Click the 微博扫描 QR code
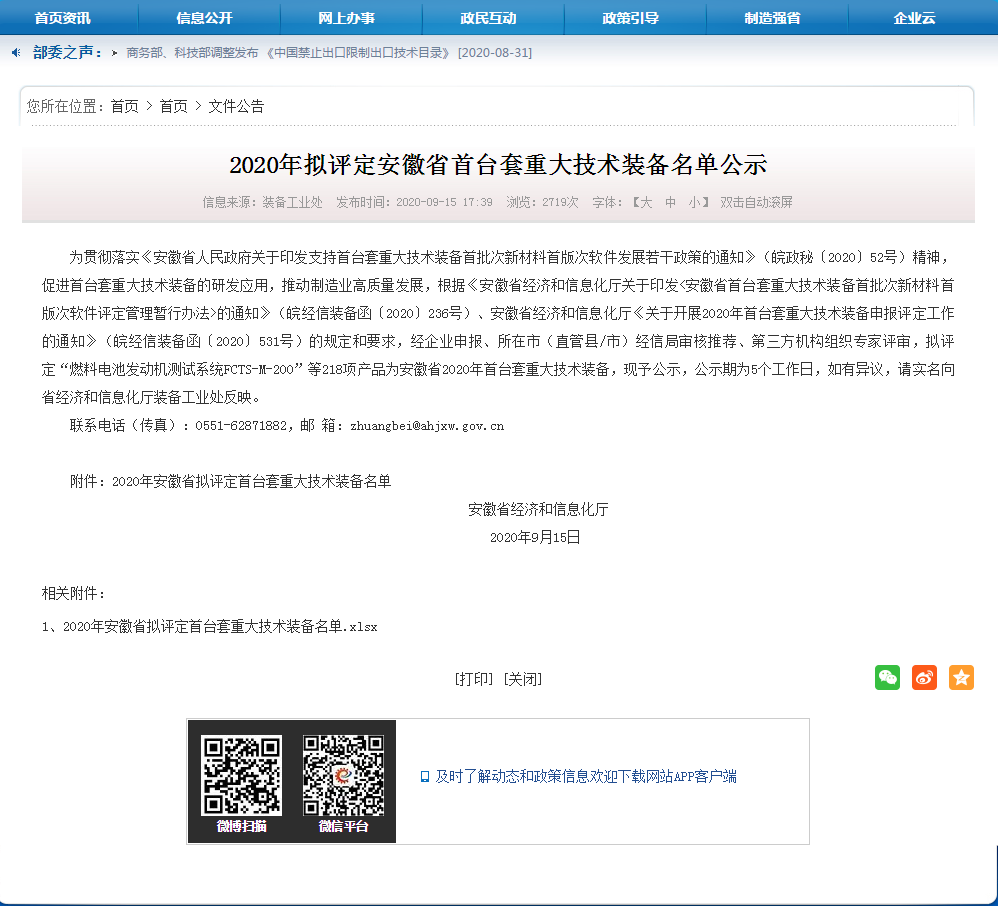The width and height of the screenshot is (998, 906). point(241,775)
